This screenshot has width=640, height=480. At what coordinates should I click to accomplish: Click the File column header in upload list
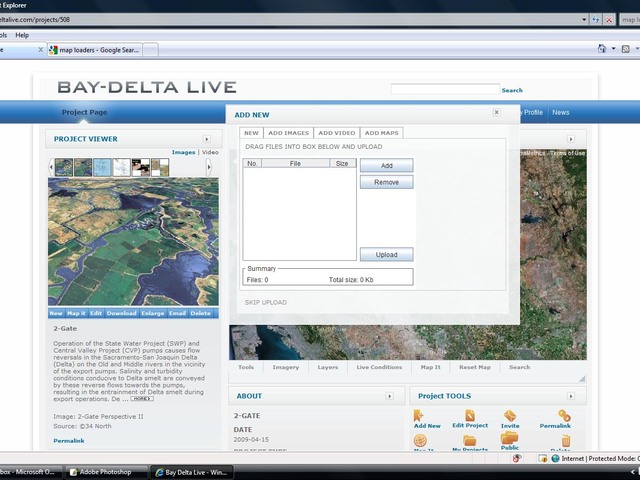pyautogui.click(x=295, y=163)
